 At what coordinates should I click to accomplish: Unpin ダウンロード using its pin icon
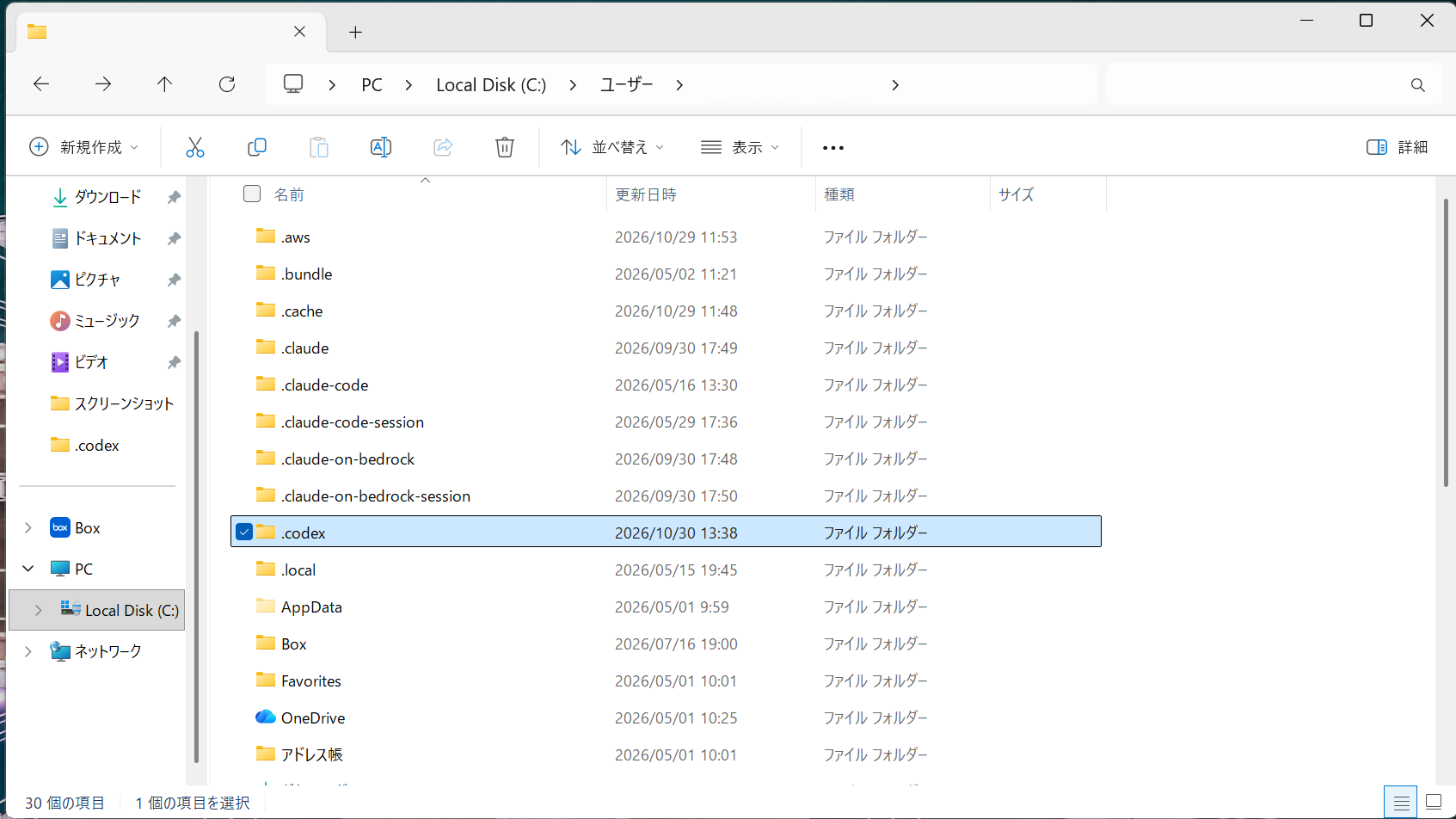coord(174,197)
